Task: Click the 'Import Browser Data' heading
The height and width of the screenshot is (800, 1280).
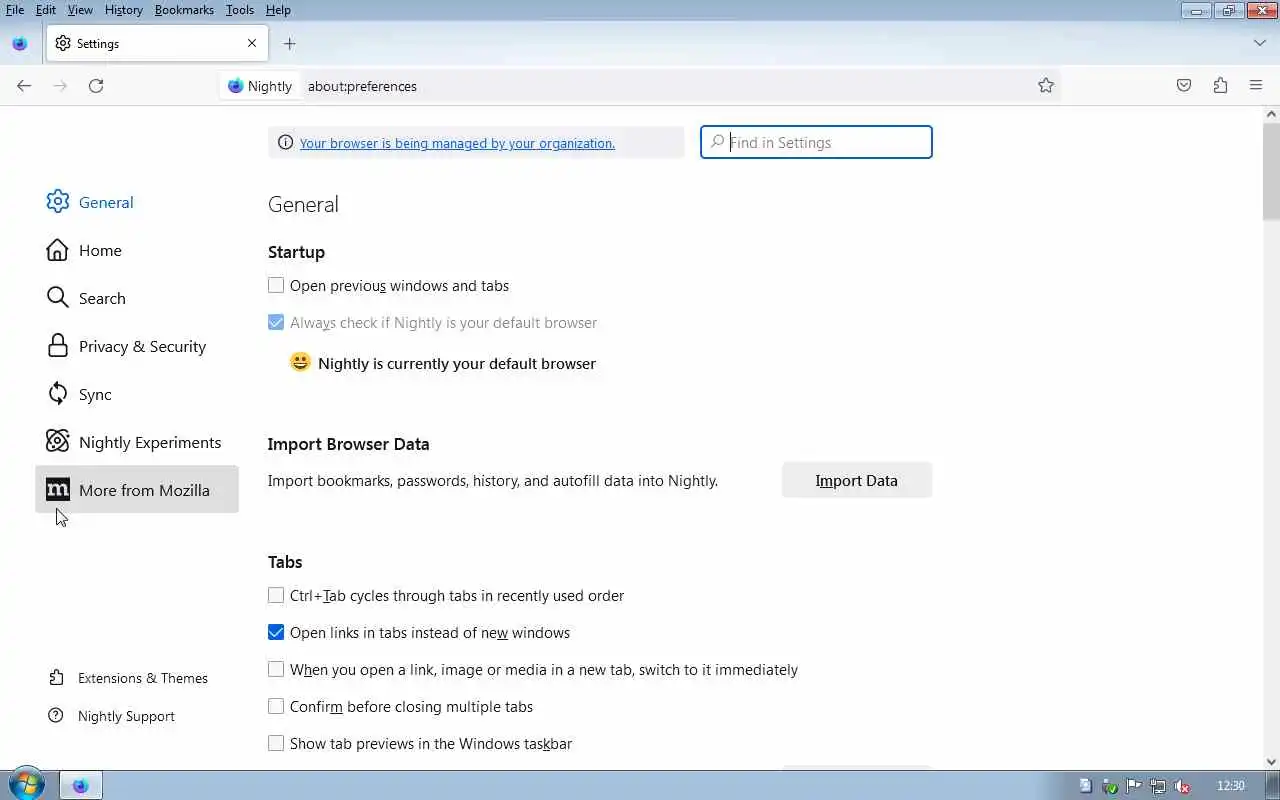Action: coord(348,444)
